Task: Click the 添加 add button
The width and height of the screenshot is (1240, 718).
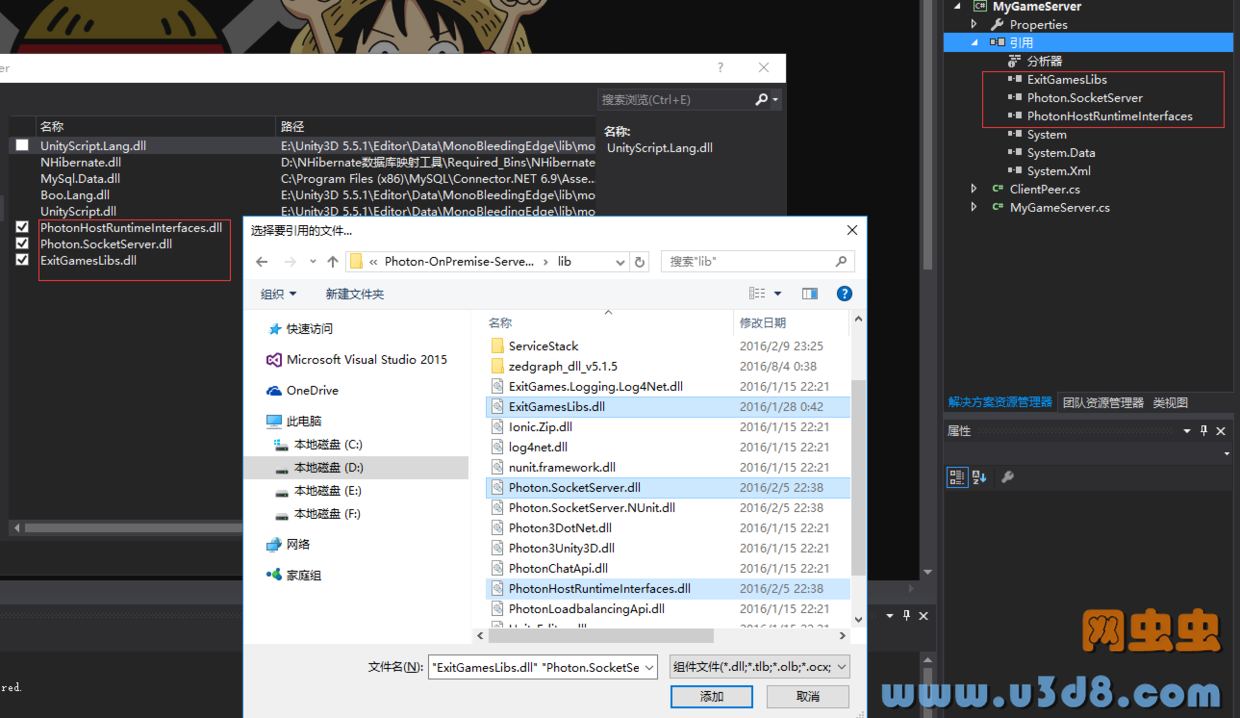Action: pyautogui.click(x=711, y=696)
